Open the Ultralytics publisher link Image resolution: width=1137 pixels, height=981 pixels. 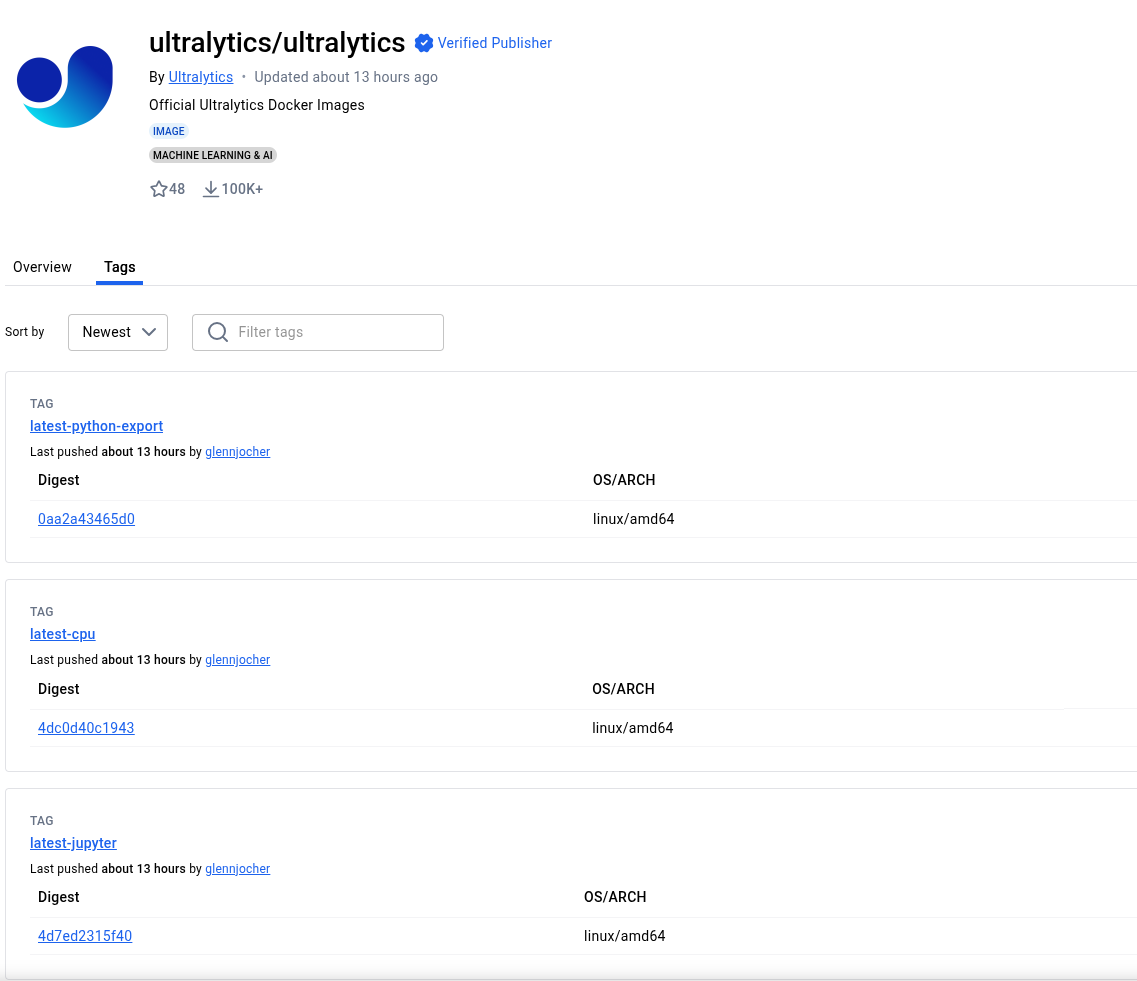[x=201, y=77]
